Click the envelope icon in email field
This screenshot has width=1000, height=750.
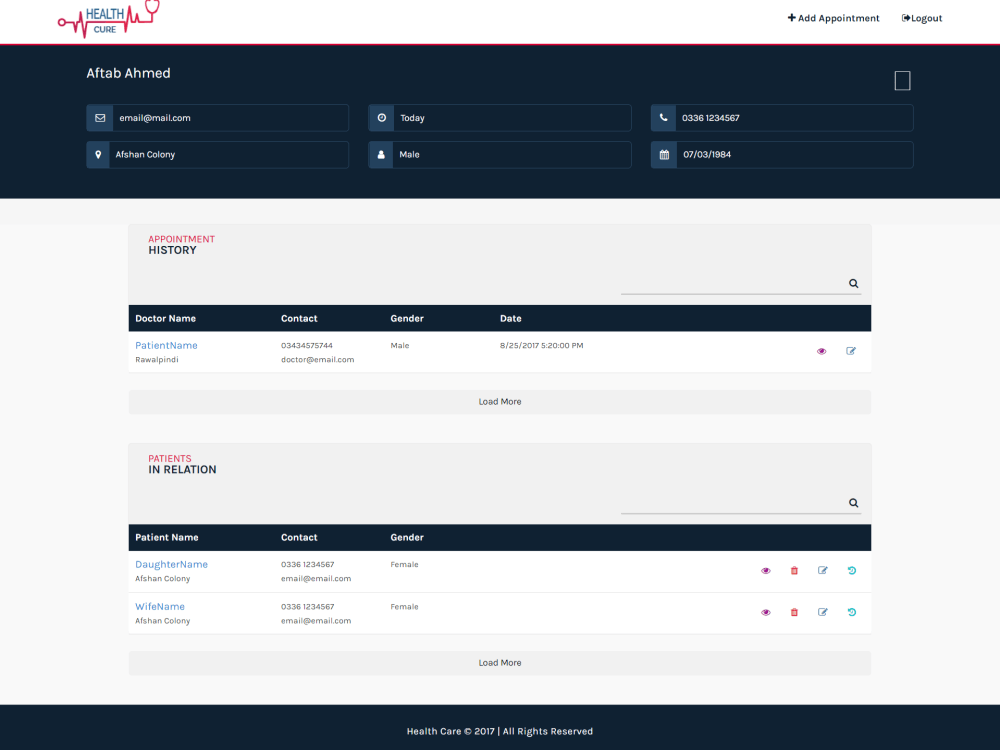coord(100,118)
